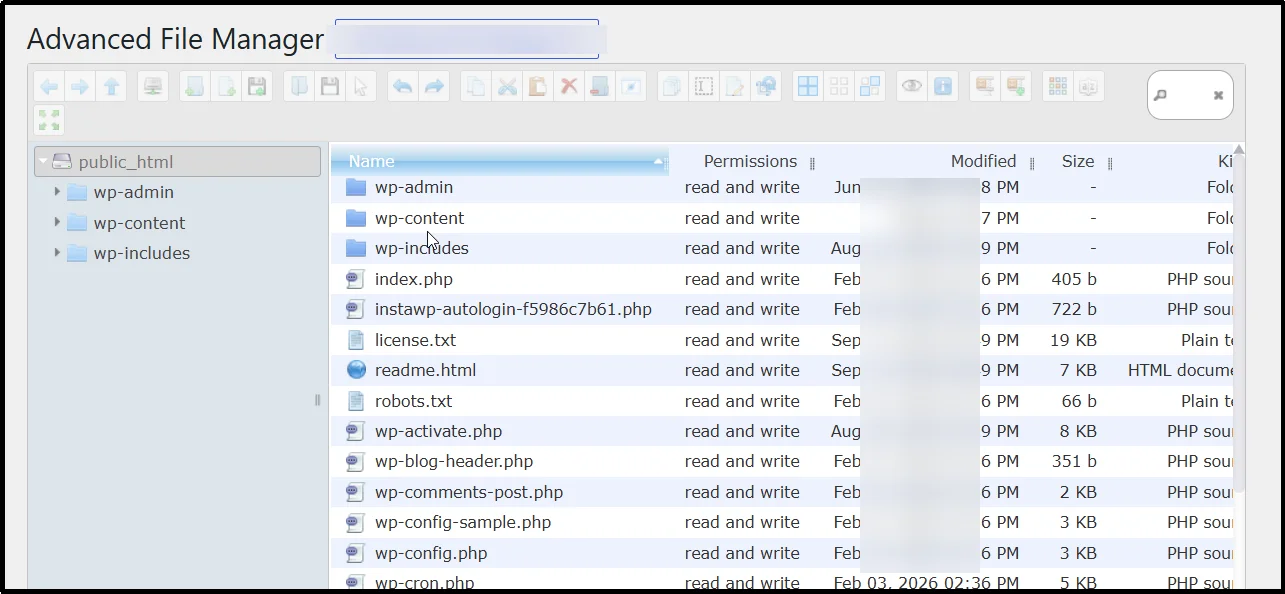Click the resize and rotate image icon
Screen dimensions: 1285x594
(766, 87)
